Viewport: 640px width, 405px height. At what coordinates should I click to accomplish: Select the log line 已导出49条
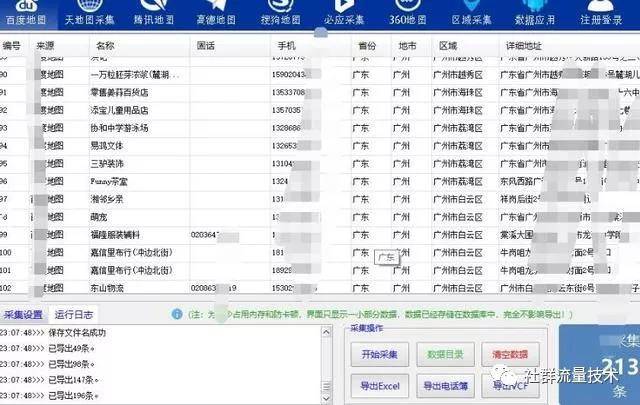[x=71, y=348]
